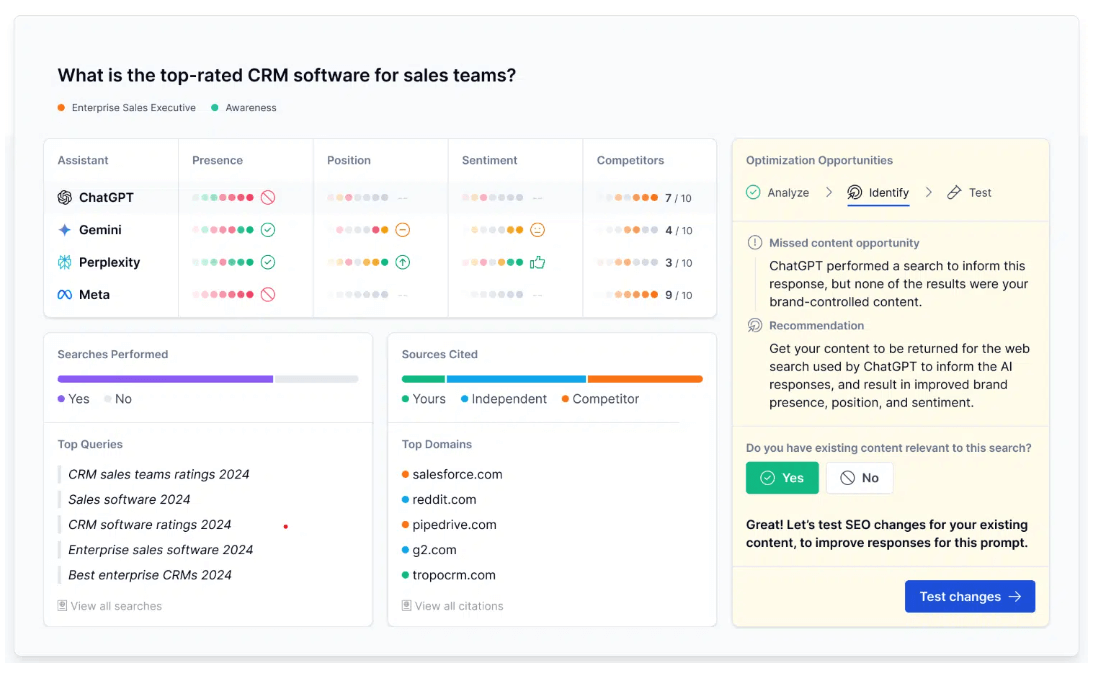
Task: Select query CRM software ratings 2024
Action: 149,525
